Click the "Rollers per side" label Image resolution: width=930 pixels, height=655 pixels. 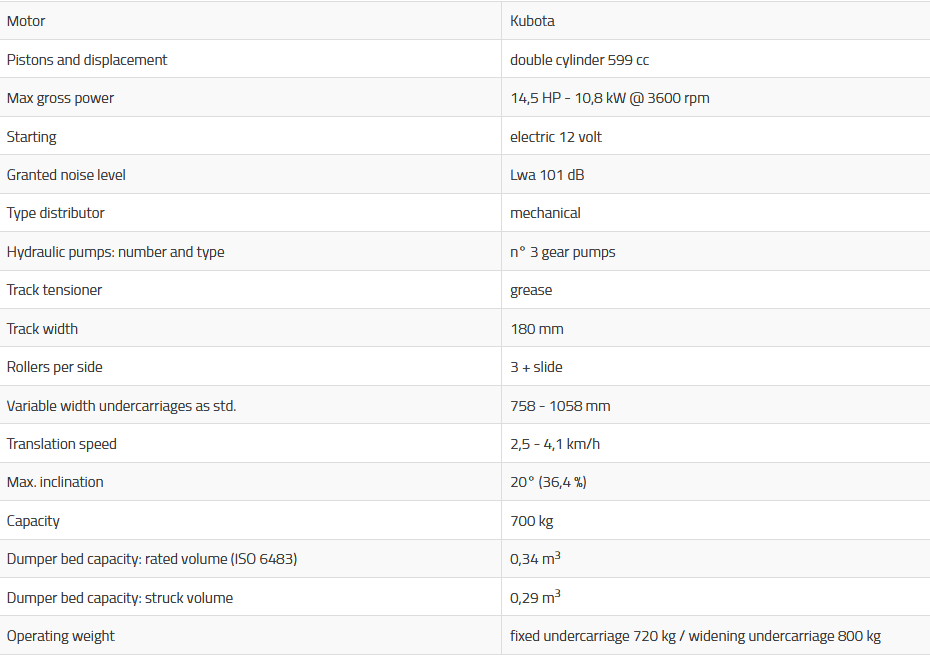click(x=55, y=367)
